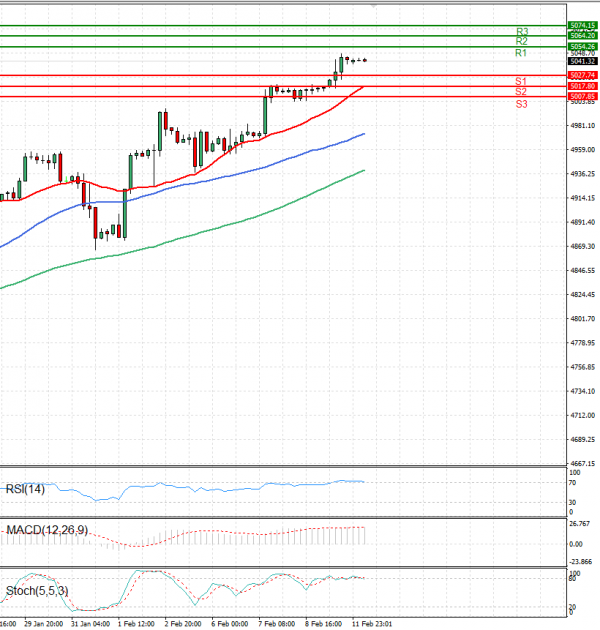
Task: Select the green 5054.26 price tag
Action: [x=583, y=47]
